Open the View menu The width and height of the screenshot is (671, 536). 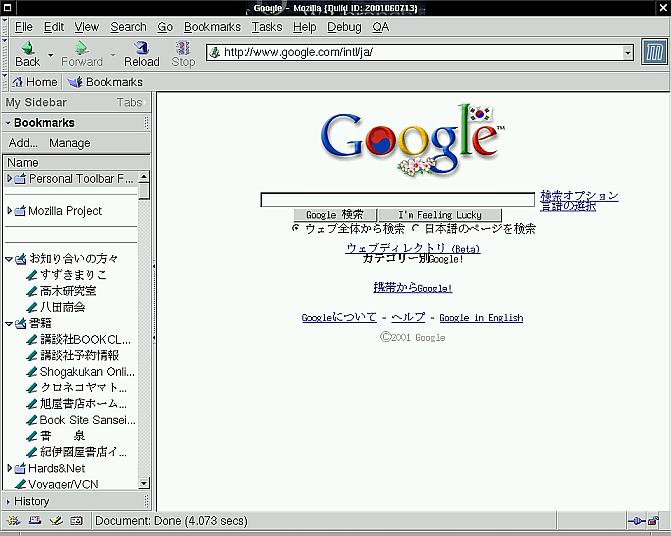(86, 27)
